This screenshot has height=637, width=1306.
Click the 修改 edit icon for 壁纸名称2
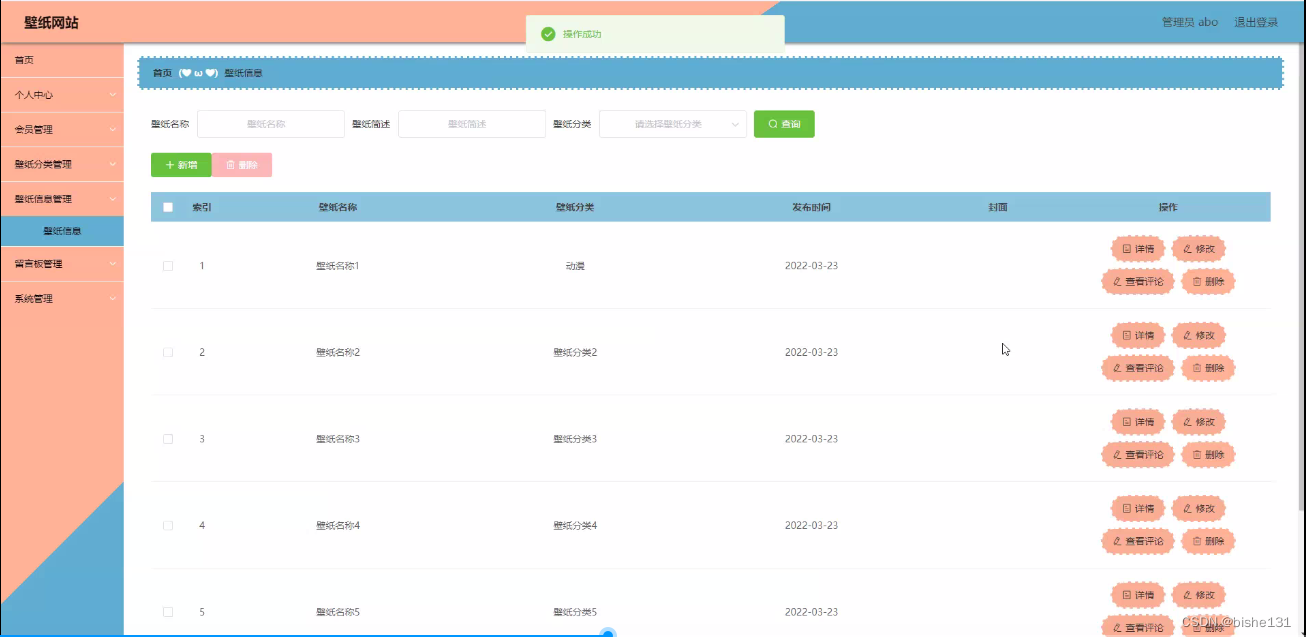click(x=1186, y=335)
